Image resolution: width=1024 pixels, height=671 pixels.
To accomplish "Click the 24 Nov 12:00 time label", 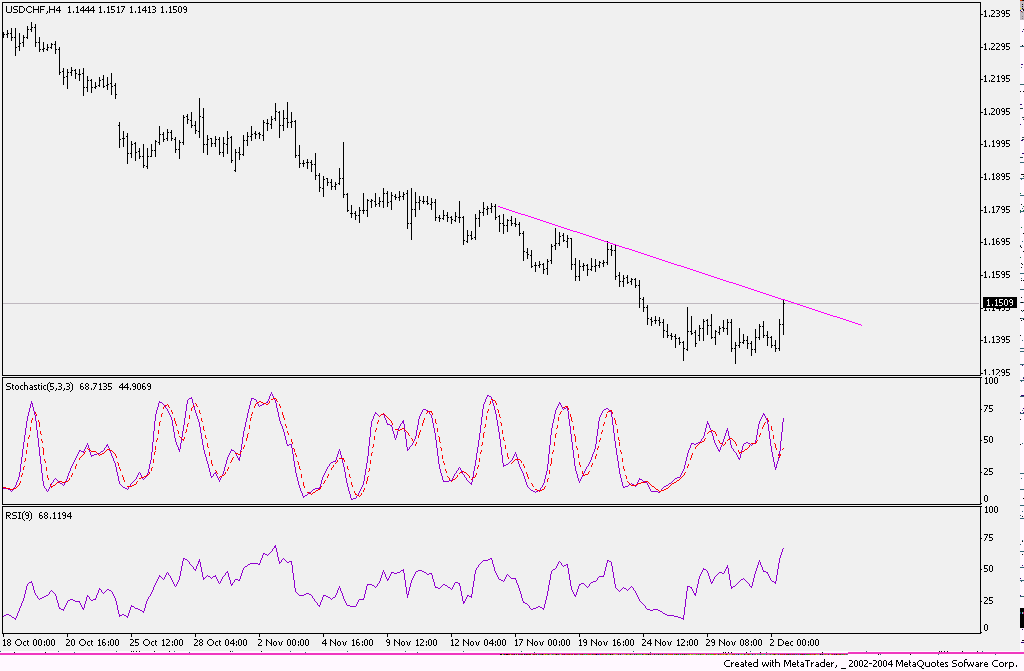I will pyautogui.click(x=670, y=643).
